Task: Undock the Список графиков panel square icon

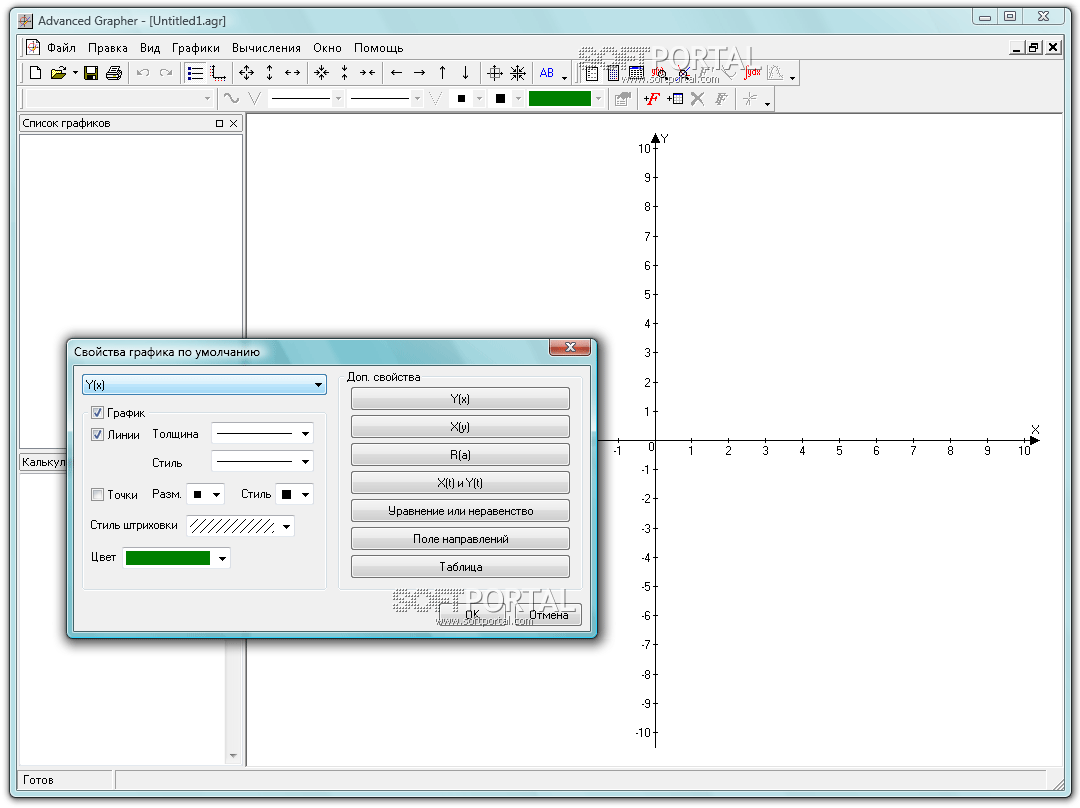Action: tap(220, 123)
